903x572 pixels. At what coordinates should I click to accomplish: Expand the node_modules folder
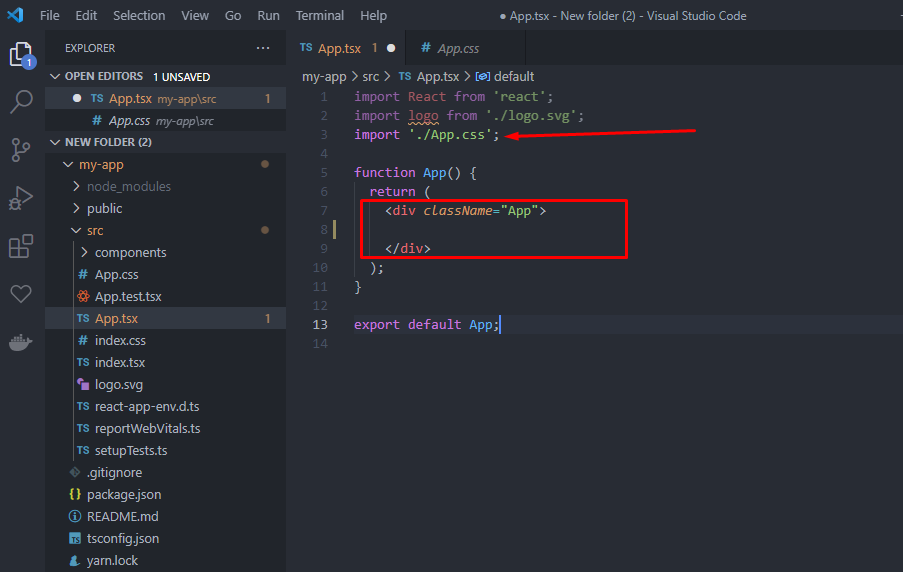click(129, 186)
